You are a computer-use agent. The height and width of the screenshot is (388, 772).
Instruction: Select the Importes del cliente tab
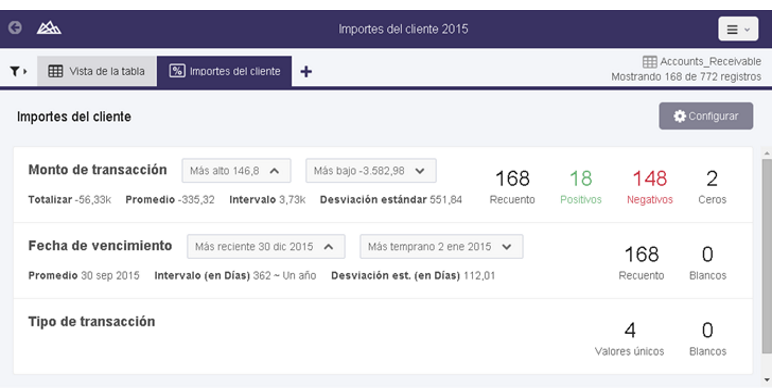(225, 71)
